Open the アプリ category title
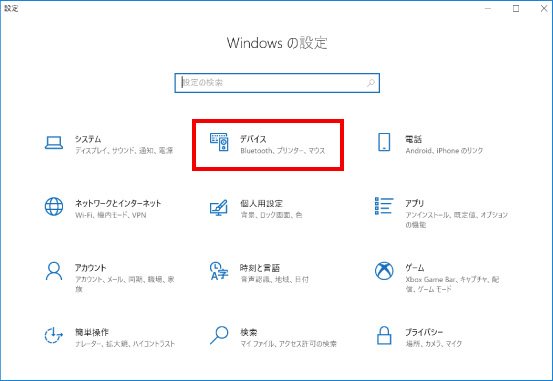Screen dimensions: 553x381 pos(414,203)
